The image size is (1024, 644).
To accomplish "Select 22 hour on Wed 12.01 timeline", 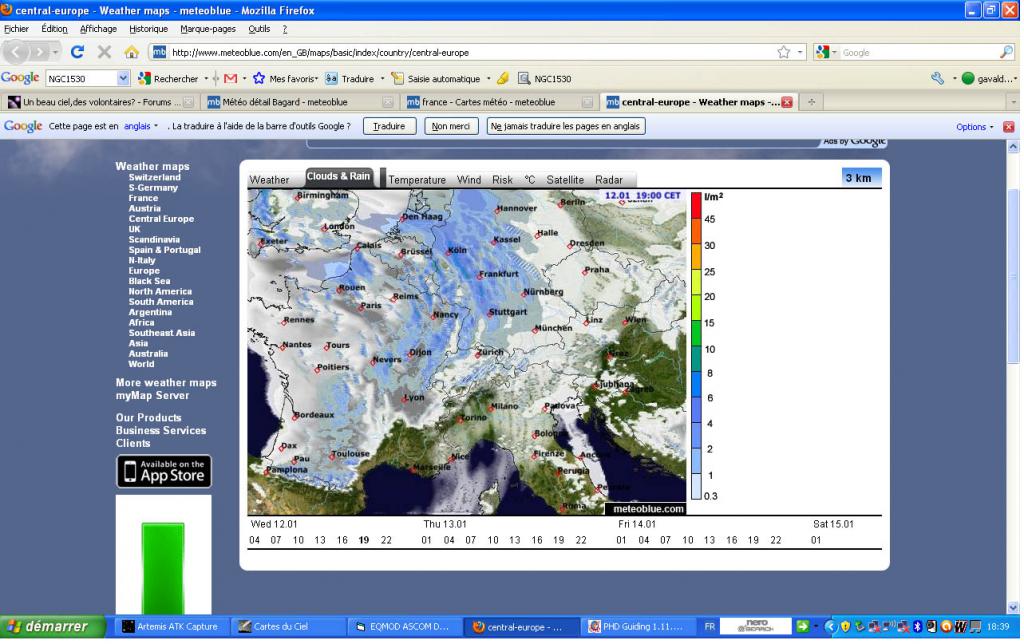I will tap(386, 540).
